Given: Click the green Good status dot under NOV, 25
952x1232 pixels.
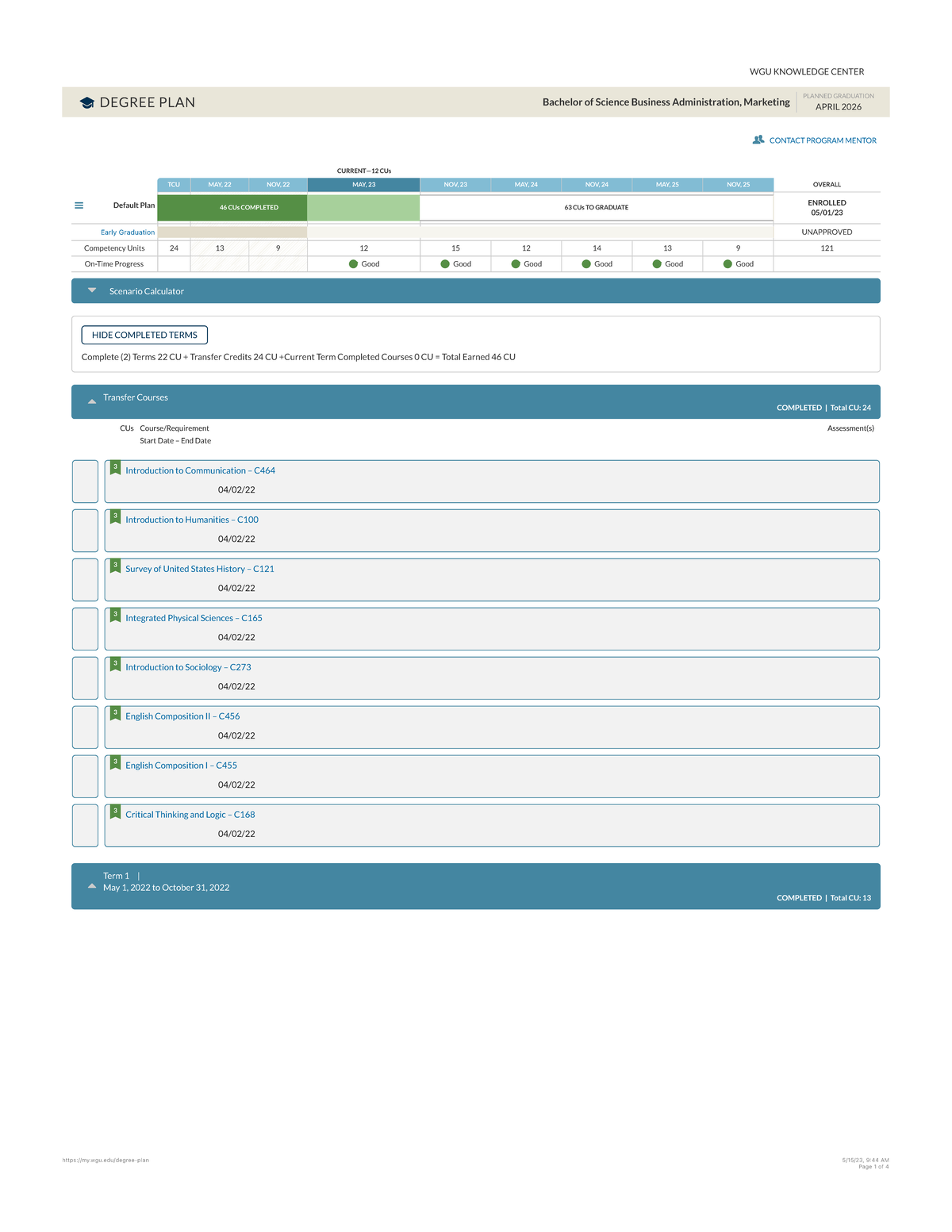Looking at the screenshot, I should (727, 264).
